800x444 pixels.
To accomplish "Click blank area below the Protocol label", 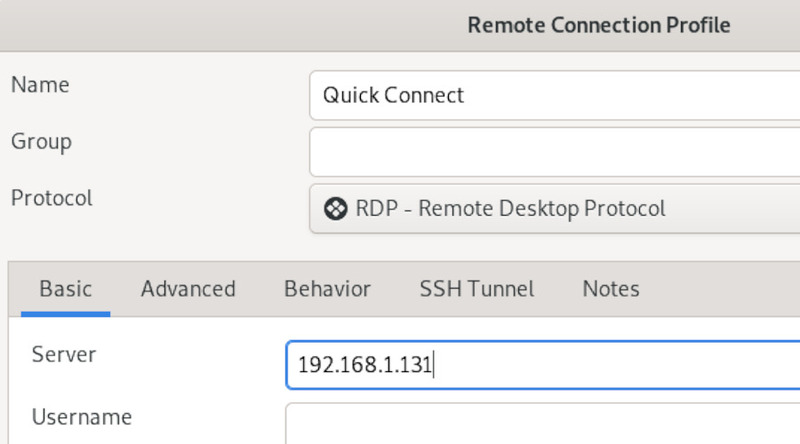I will 100,240.
